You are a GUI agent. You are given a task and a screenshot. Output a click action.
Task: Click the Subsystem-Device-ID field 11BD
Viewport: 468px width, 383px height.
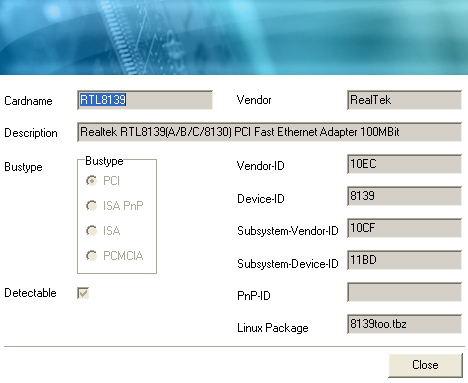coord(404,260)
